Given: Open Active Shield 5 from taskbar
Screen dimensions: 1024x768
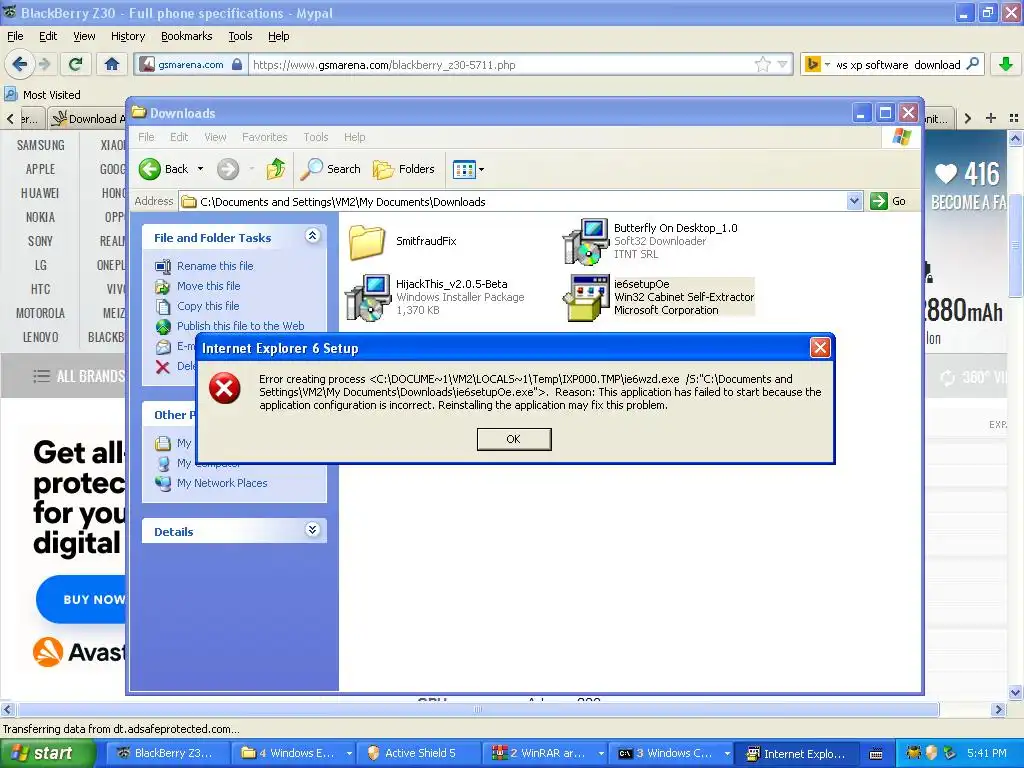Looking at the screenshot, I should click(x=418, y=753).
